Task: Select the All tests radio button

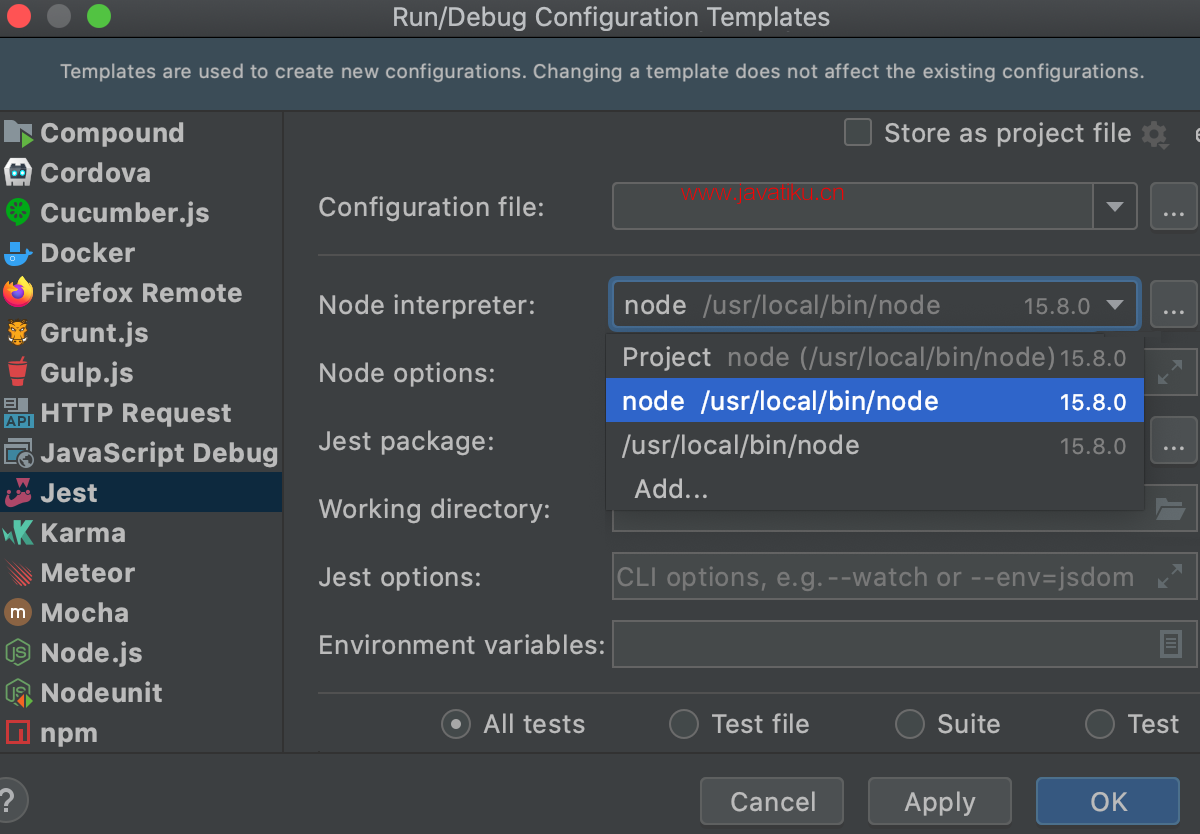Action: pos(456,724)
